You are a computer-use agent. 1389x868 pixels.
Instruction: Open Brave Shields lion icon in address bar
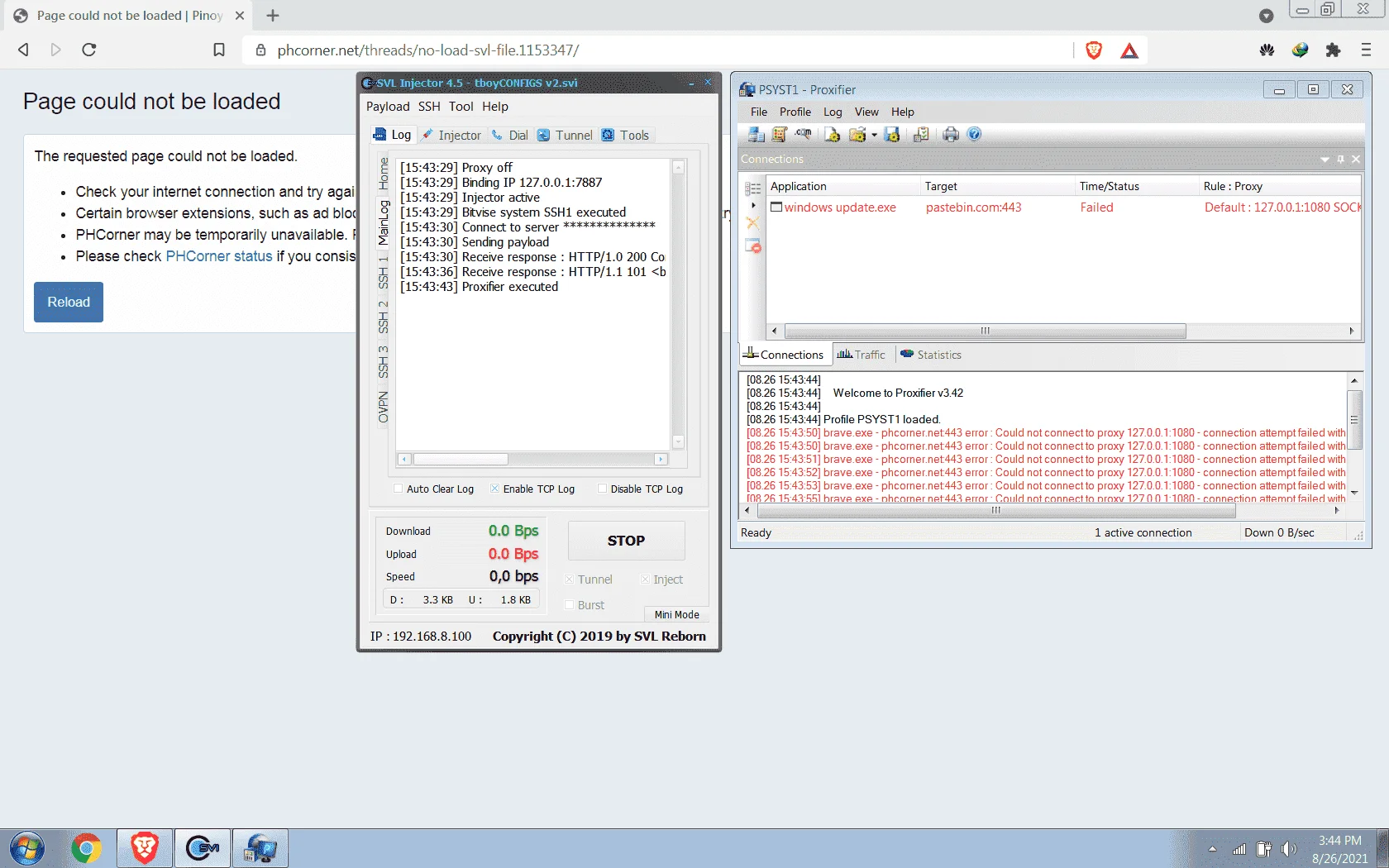click(x=1094, y=50)
